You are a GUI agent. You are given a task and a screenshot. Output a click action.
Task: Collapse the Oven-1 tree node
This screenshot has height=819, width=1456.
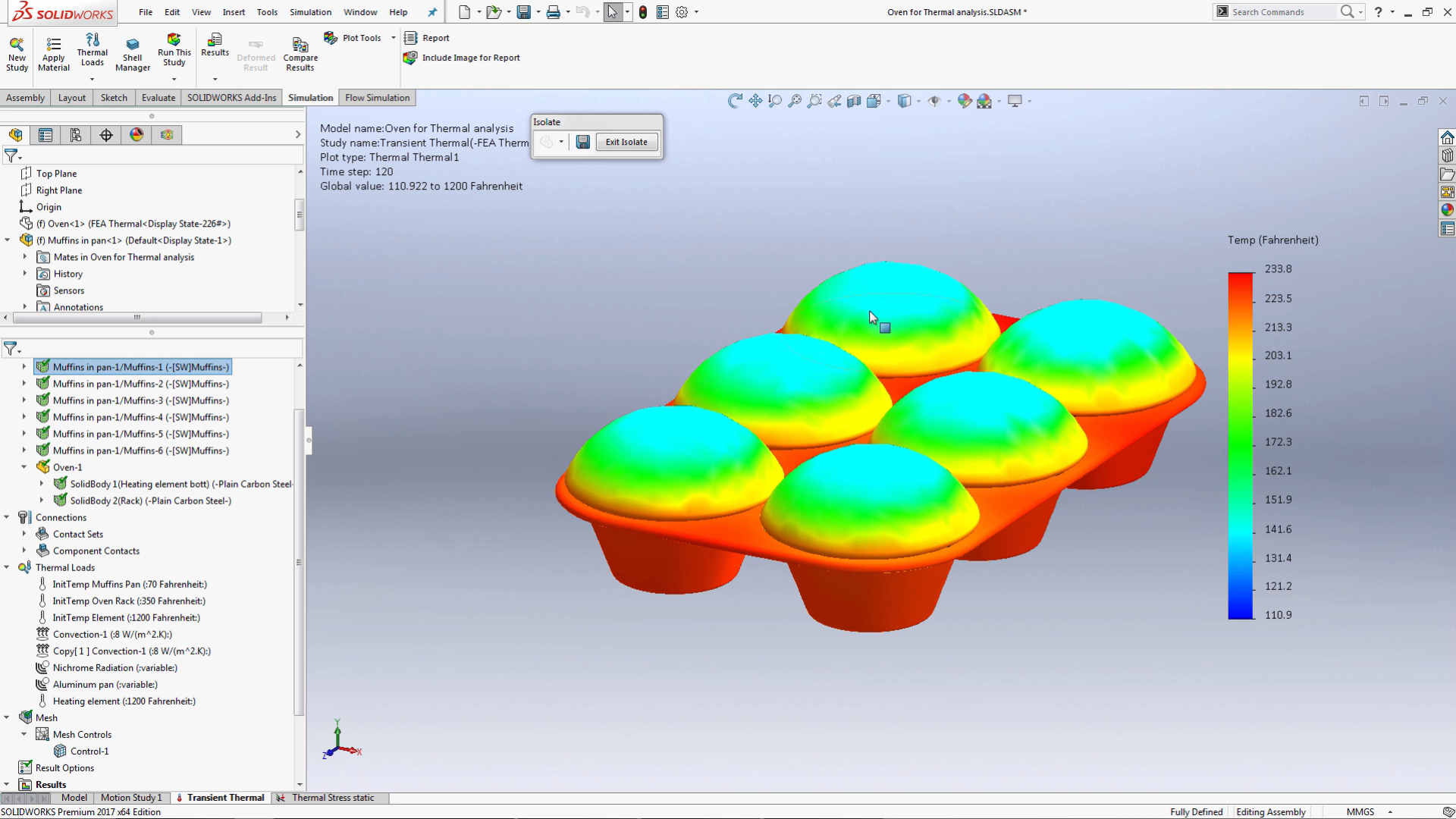point(24,467)
